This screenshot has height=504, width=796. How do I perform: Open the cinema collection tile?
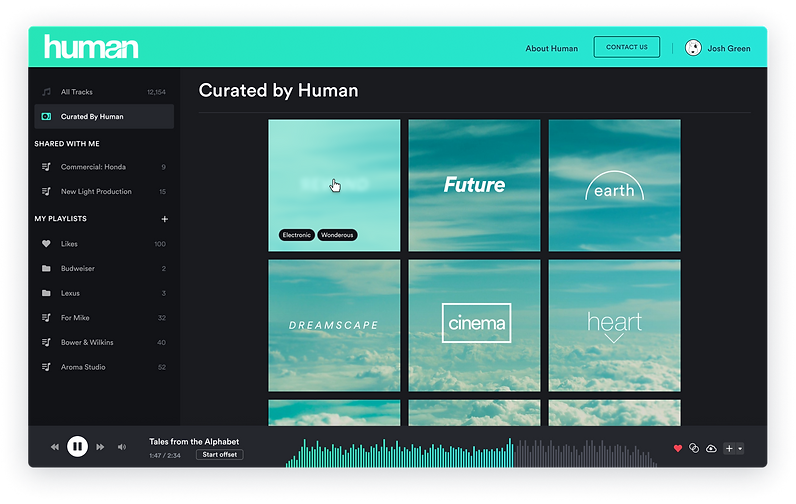(x=474, y=325)
